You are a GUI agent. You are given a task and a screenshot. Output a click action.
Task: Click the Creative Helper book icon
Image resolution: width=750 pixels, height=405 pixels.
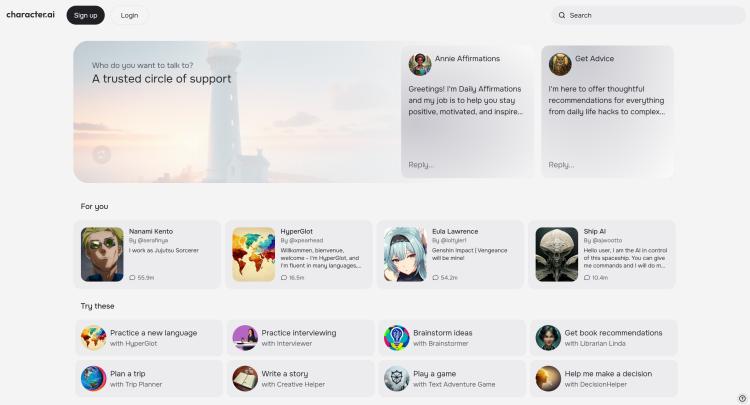pyautogui.click(x=245, y=378)
